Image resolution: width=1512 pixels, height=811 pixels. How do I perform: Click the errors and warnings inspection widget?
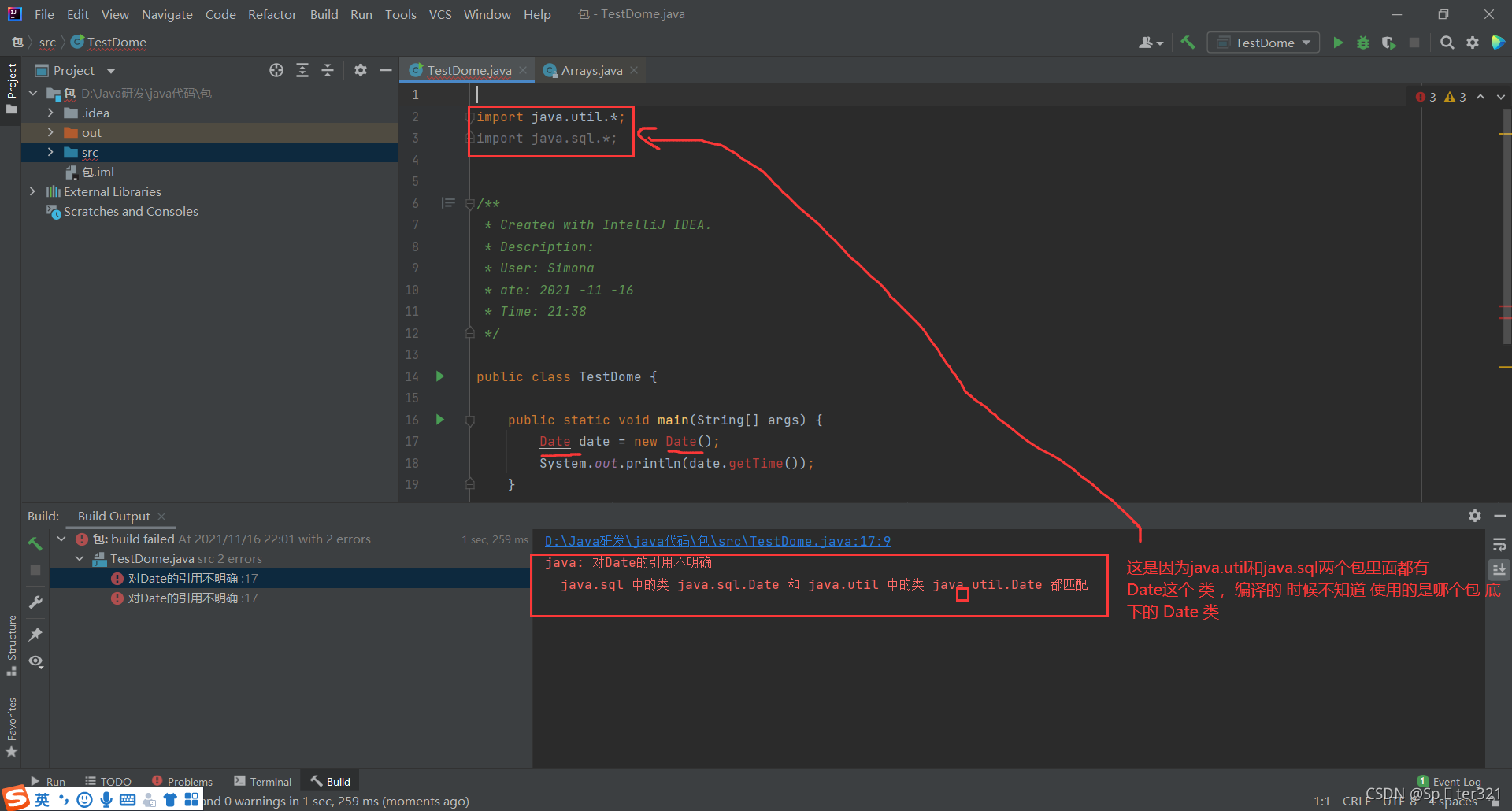click(x=1440, y=97)
